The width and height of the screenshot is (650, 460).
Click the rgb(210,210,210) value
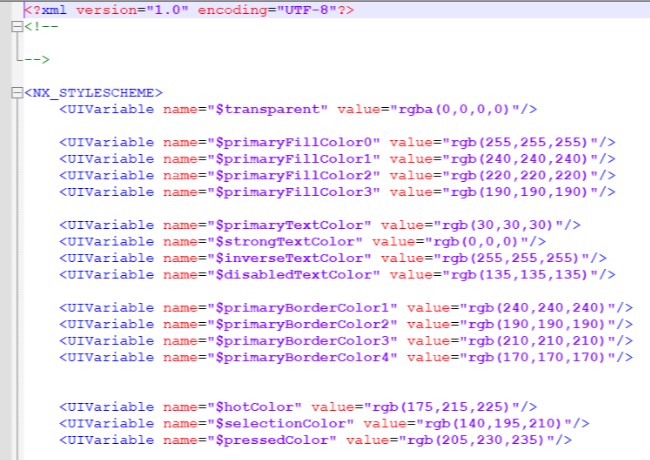(x=537, y=341)
